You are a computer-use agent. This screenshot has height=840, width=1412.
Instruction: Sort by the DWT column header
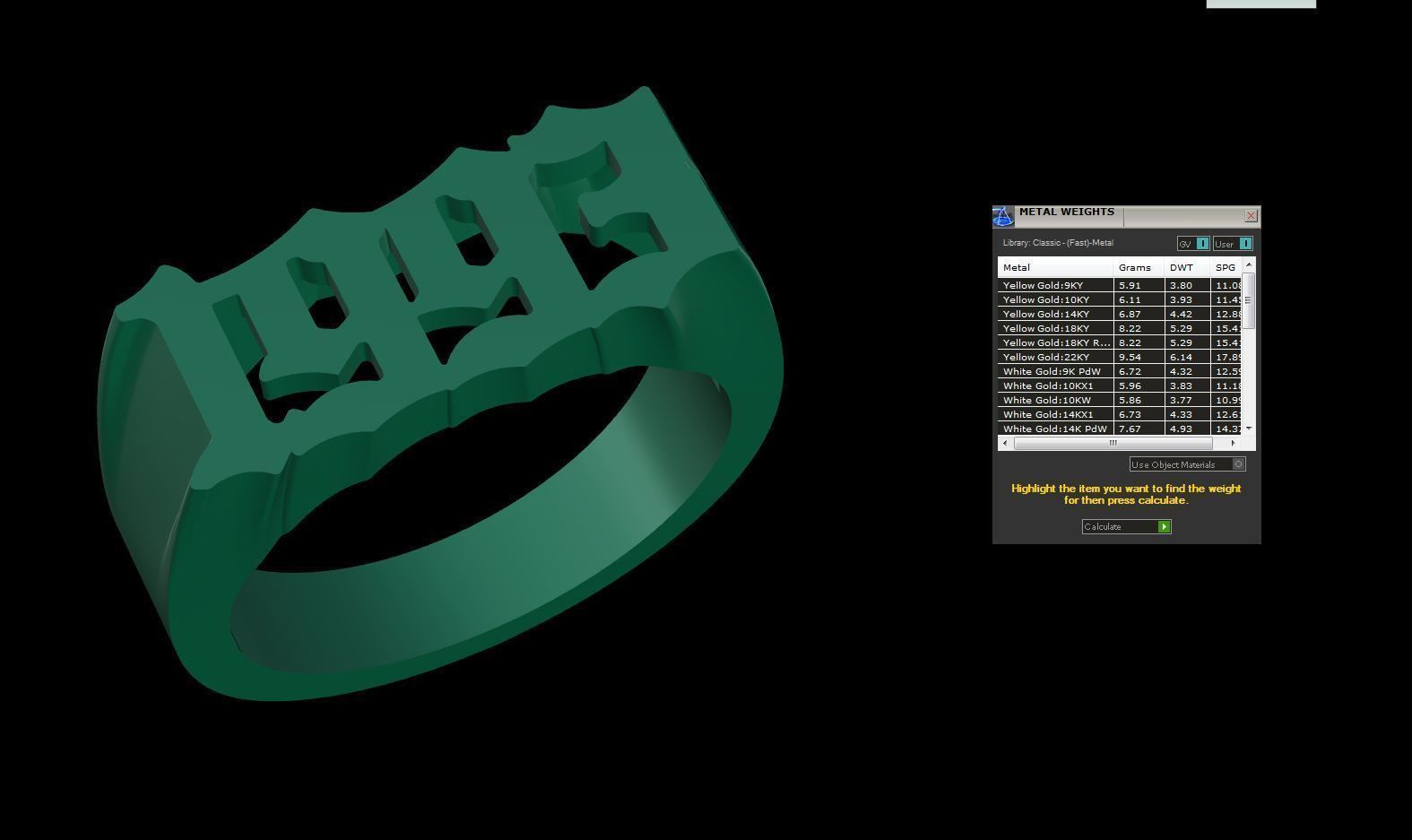[x=1187, y=267]
